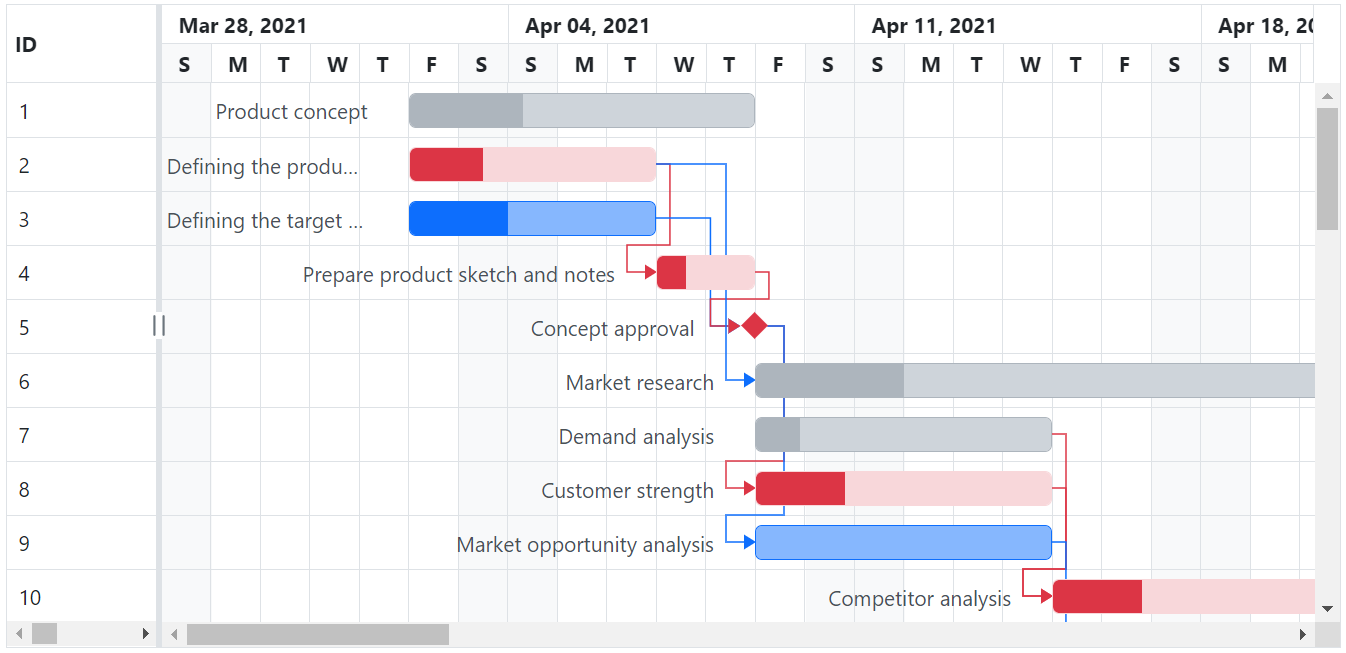Click the Apr 11, 2021 week header

[x=934, y=25]
